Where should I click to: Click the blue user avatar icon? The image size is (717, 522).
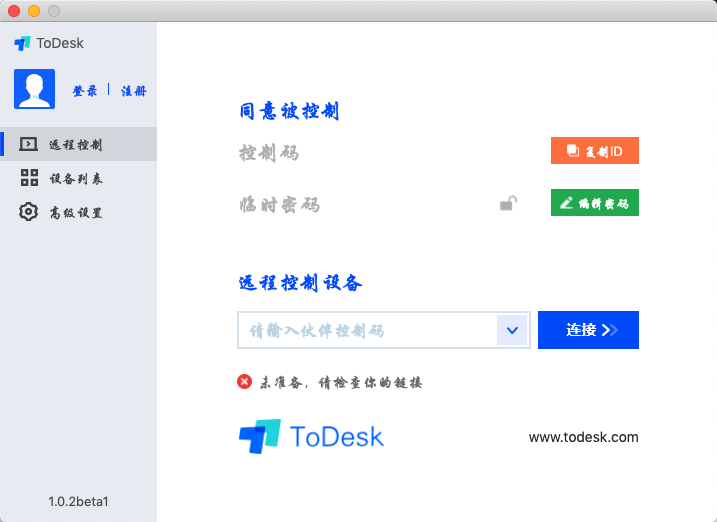click(x=35, y=89)
